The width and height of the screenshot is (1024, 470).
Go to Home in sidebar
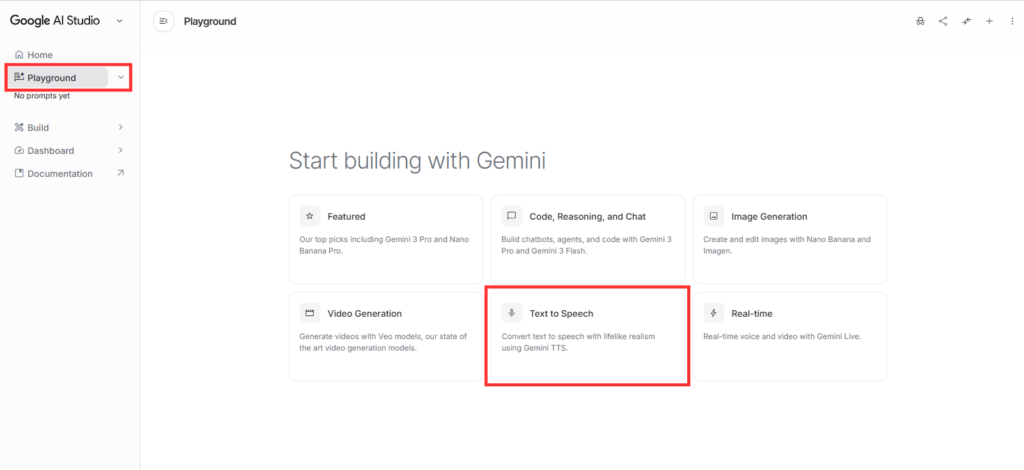40,55
